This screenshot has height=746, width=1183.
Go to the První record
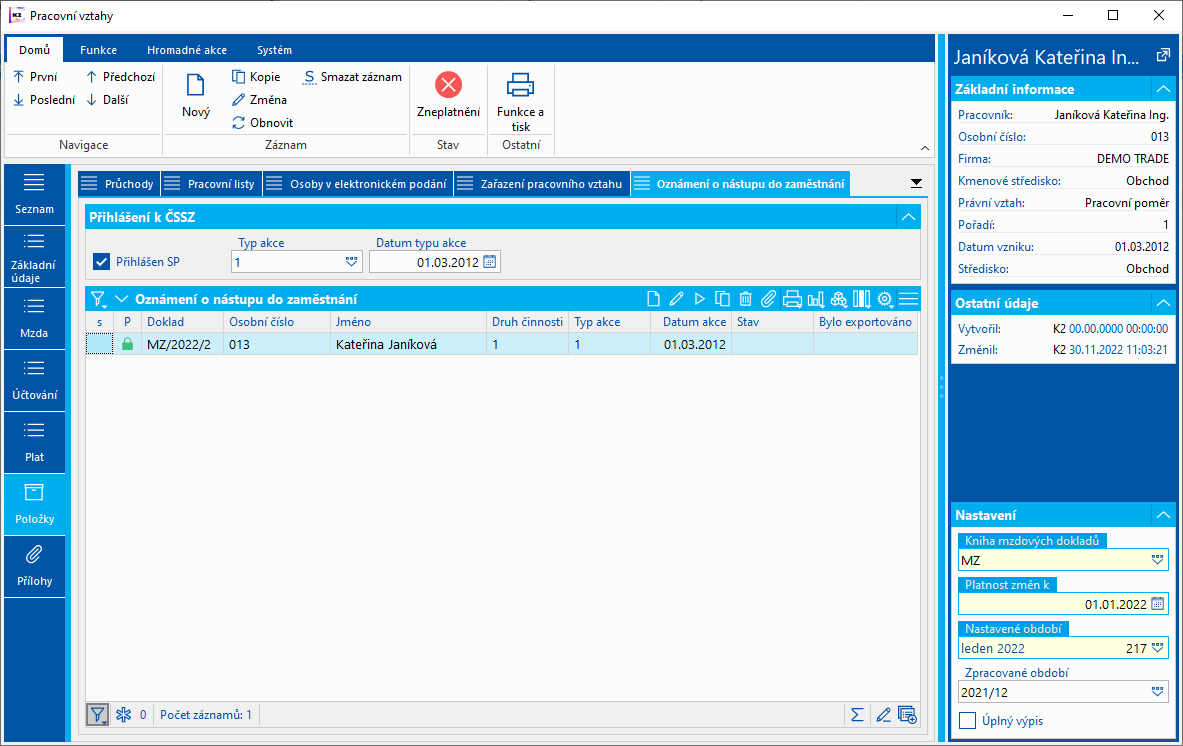[x=35, y=77]
